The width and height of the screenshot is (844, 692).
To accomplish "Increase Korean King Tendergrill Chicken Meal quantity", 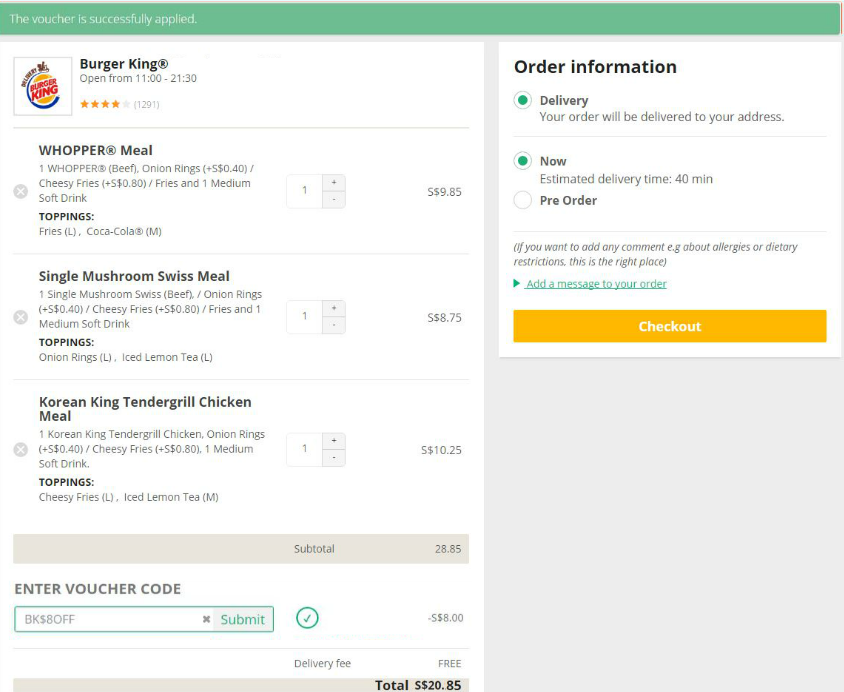I will point(334,441).
